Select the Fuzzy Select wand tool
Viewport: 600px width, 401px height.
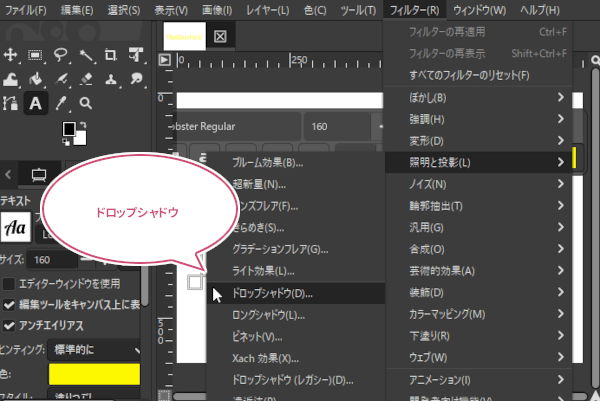click(x=86, y=55)
